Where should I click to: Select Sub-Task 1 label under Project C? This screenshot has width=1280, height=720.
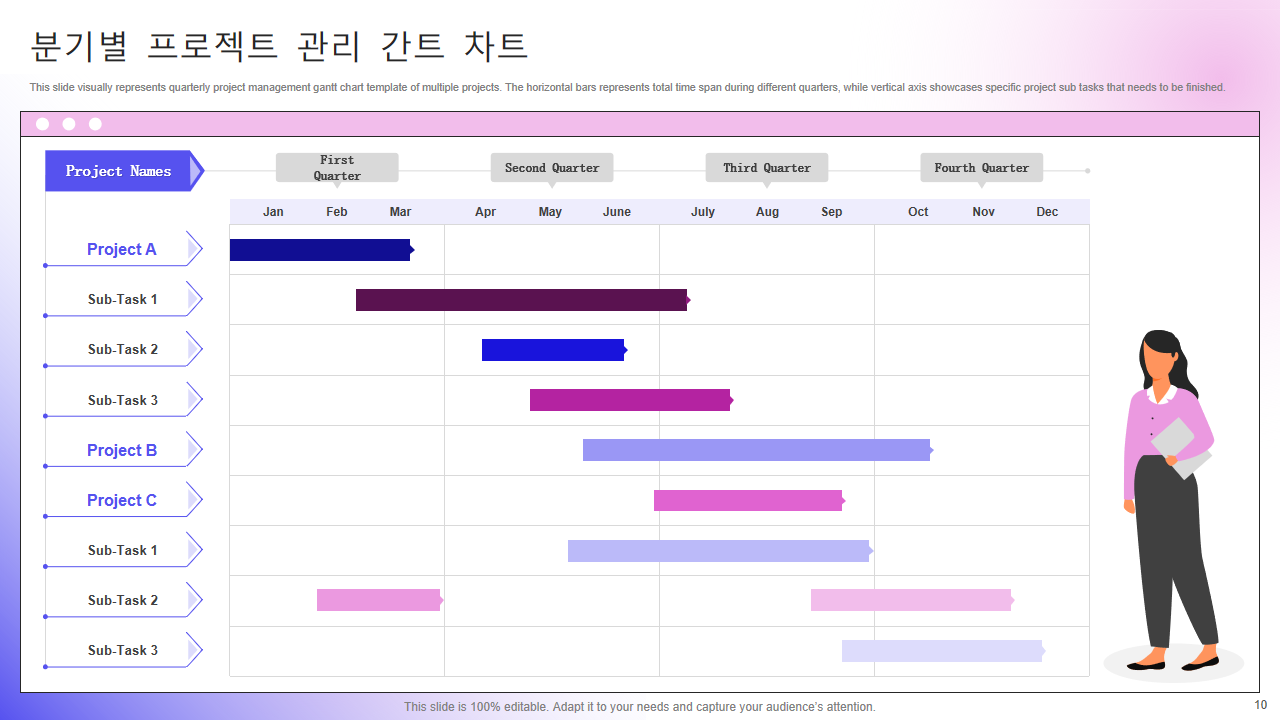tap(123, 550)
